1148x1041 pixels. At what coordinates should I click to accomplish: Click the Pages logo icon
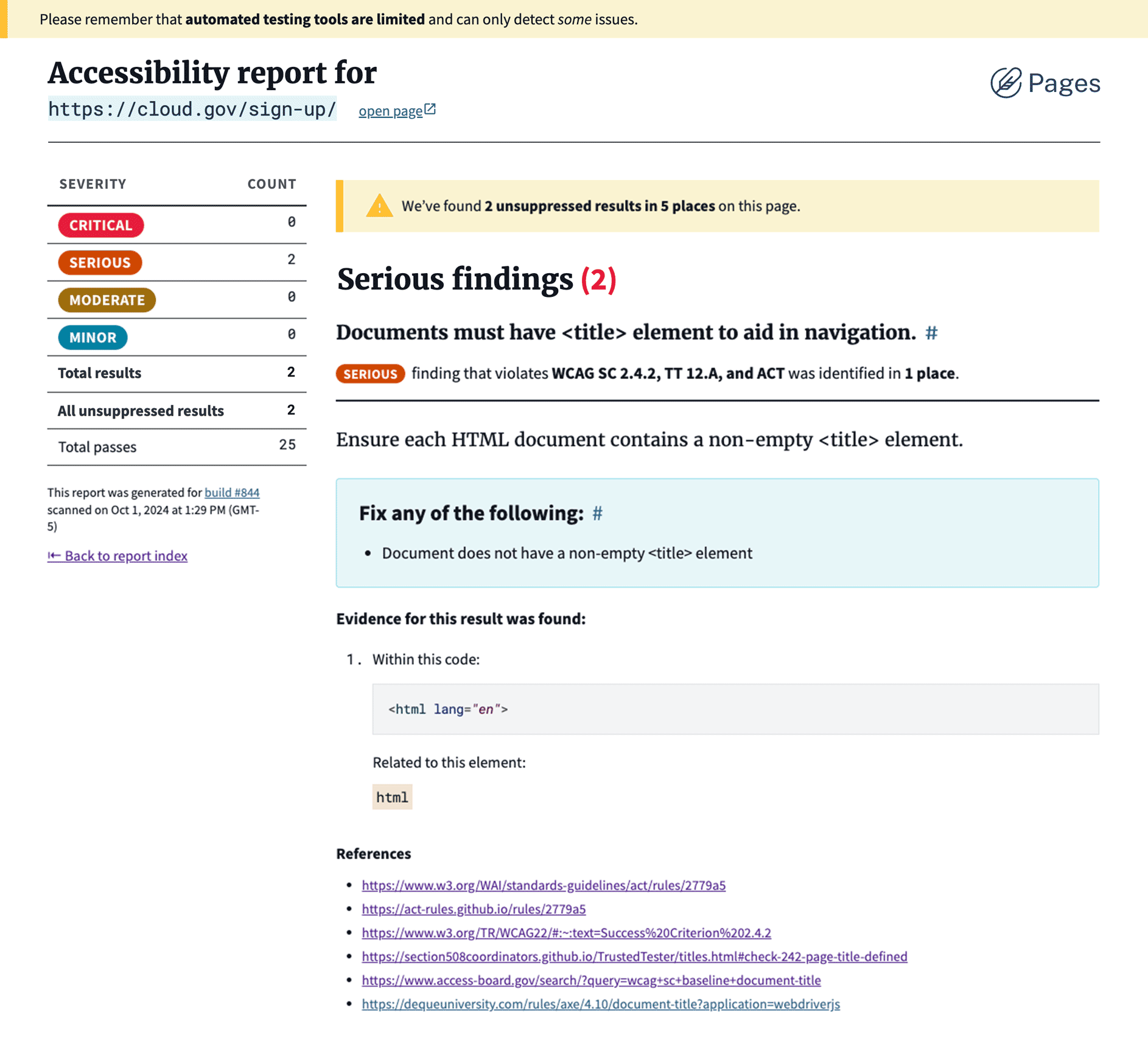pyautogui.click(x=1006, y=83)
